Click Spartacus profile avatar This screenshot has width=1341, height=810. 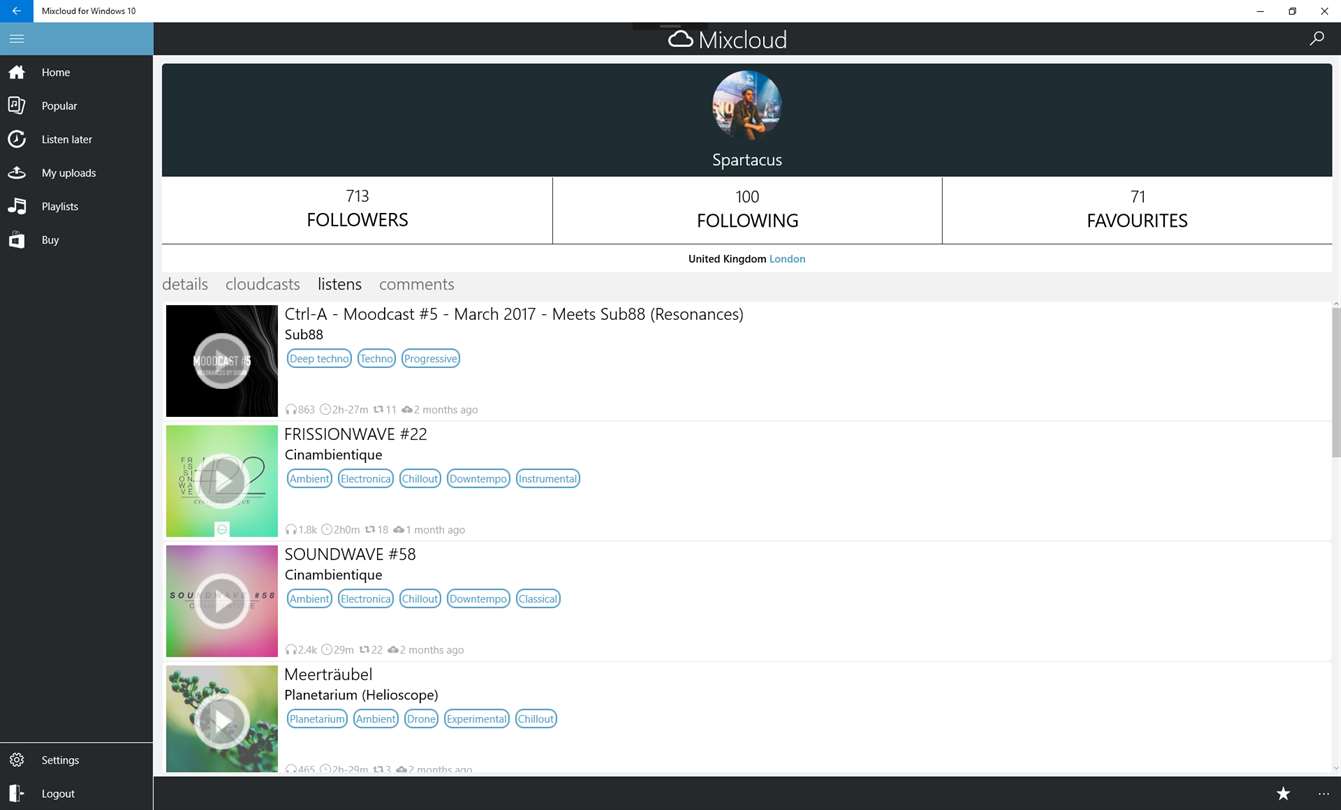click(x=747, y=105)
